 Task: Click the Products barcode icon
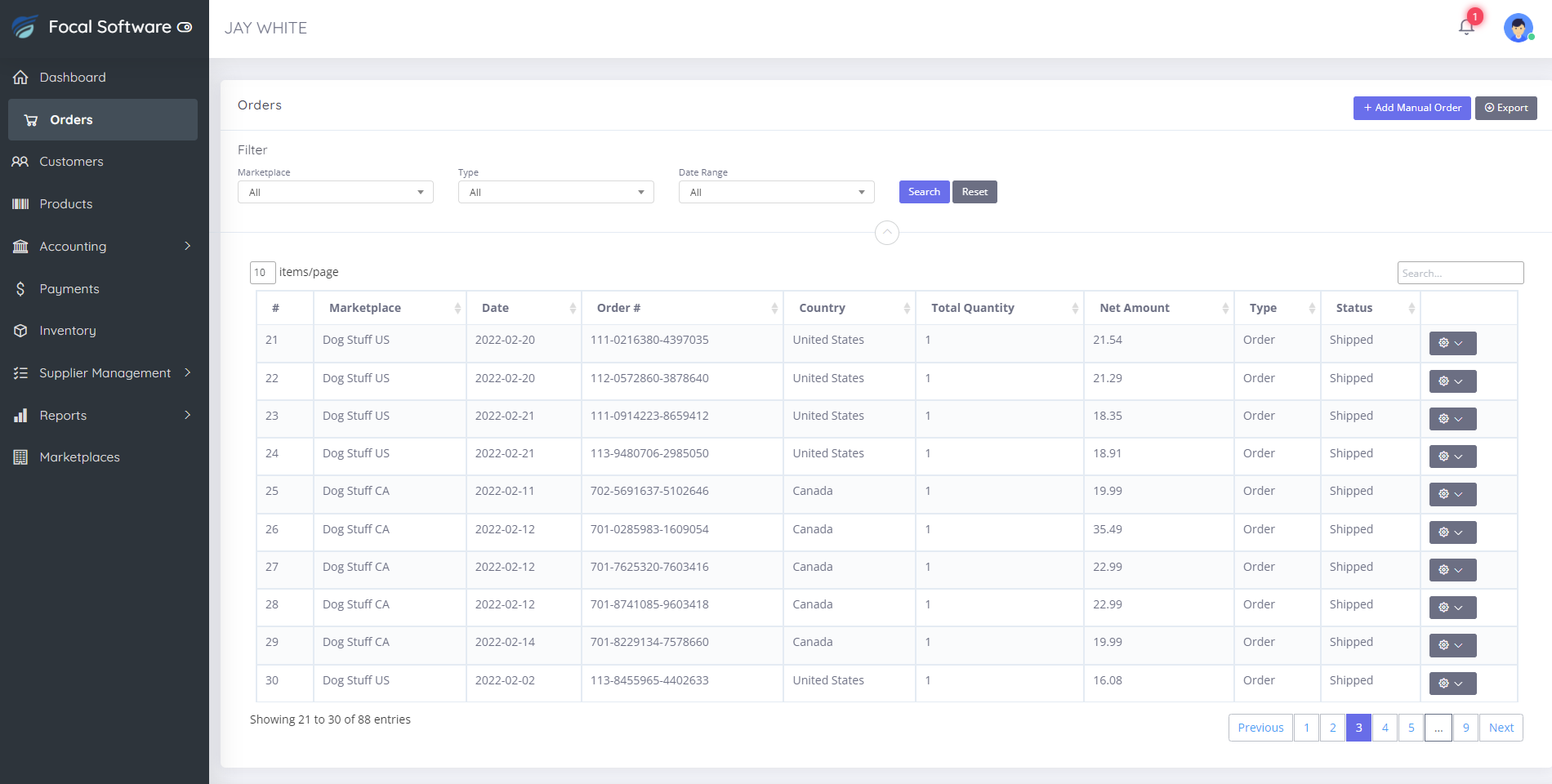(x=20, y=204)
